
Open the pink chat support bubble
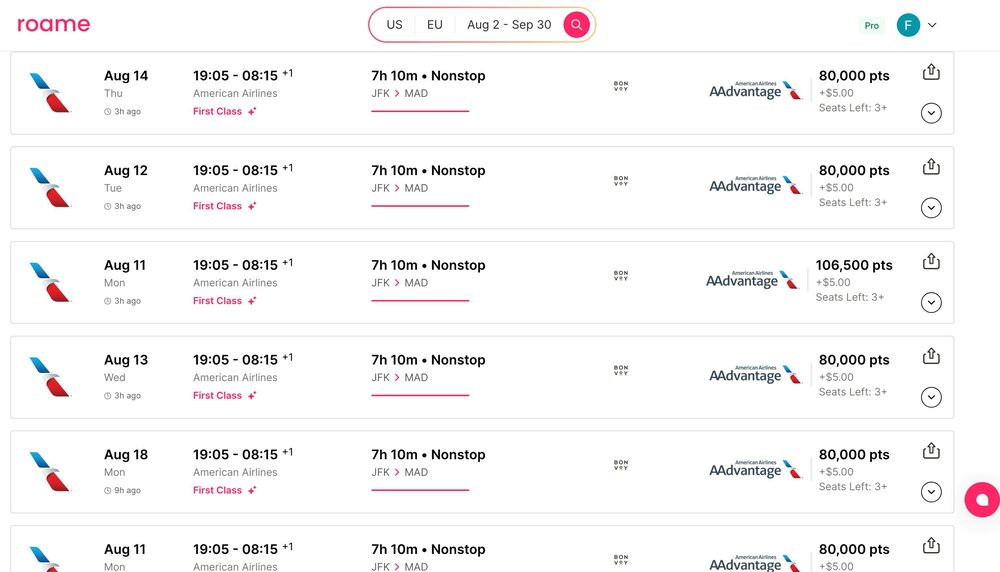(x=982, y=499)
